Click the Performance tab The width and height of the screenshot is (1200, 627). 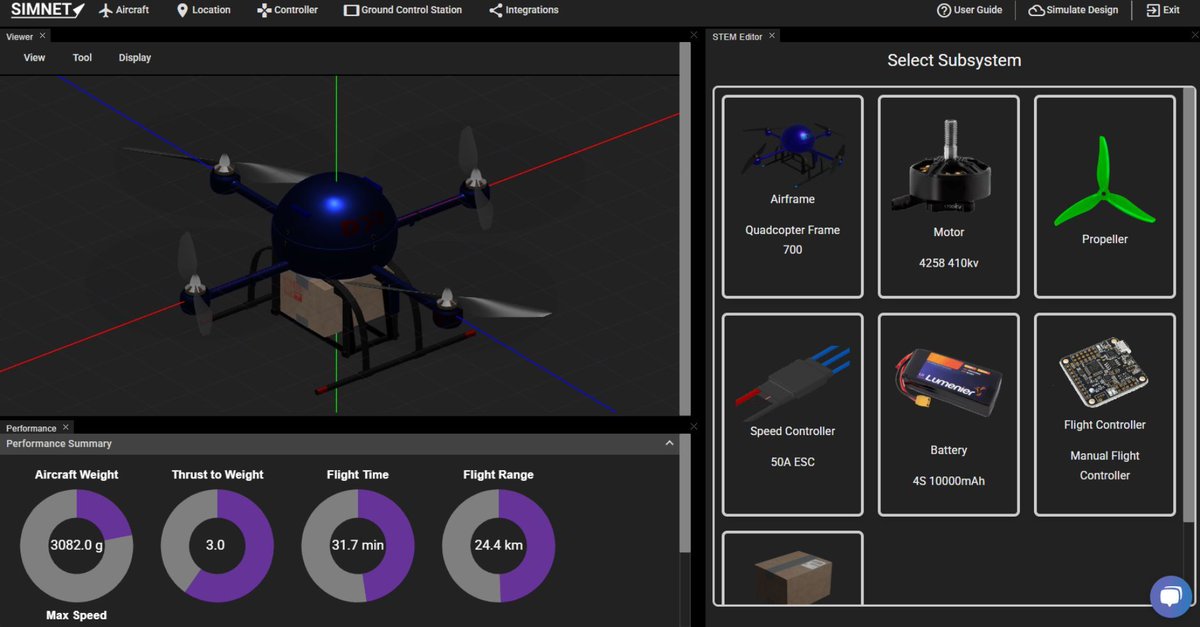click(x=31, y=428)
